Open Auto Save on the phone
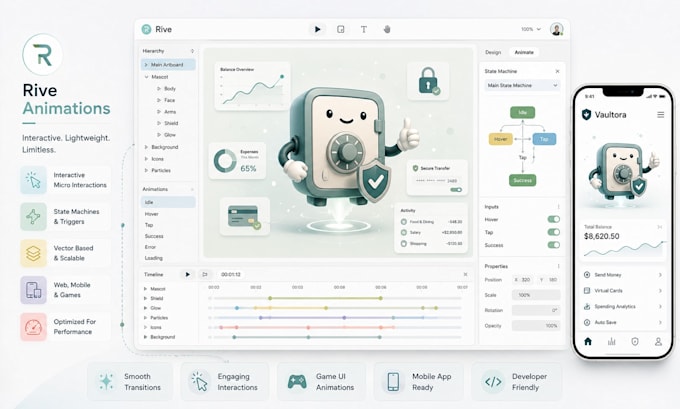The width and height of the screenshot is (680, 409). (x=623, y=322)
